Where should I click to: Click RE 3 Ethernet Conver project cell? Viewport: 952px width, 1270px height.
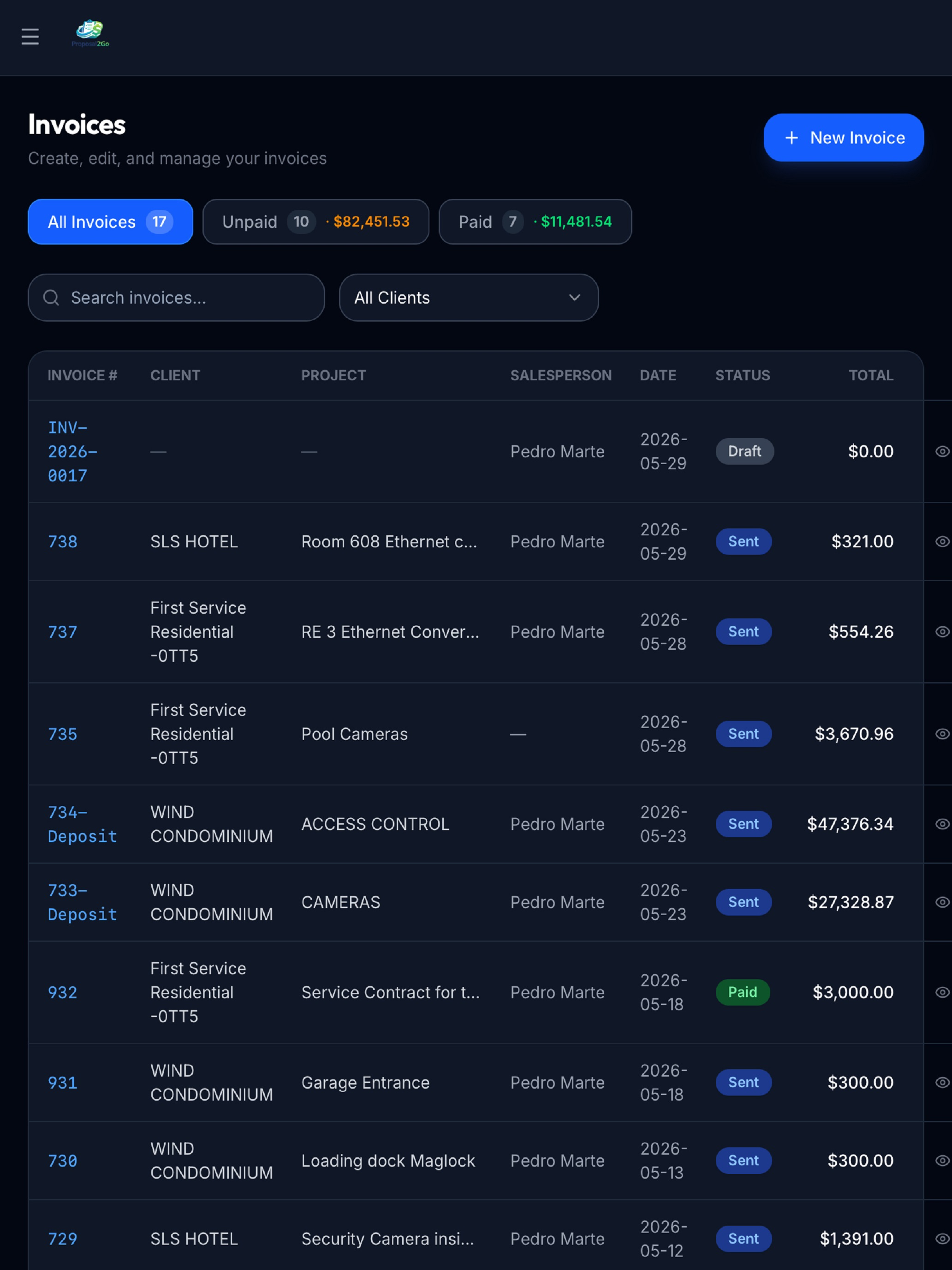tap(390, 632)
